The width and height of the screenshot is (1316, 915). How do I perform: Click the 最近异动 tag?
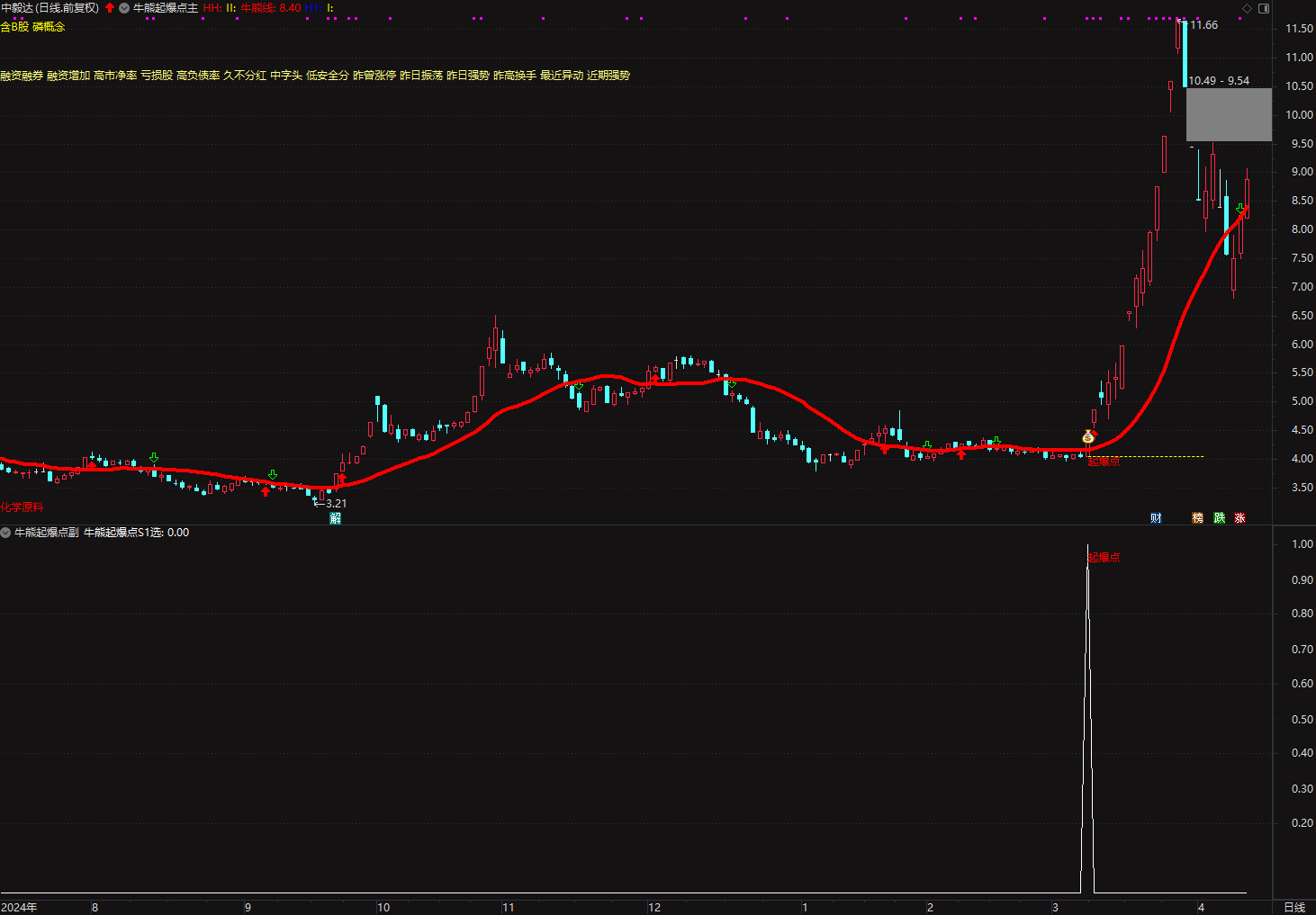[x=562, y=76]
